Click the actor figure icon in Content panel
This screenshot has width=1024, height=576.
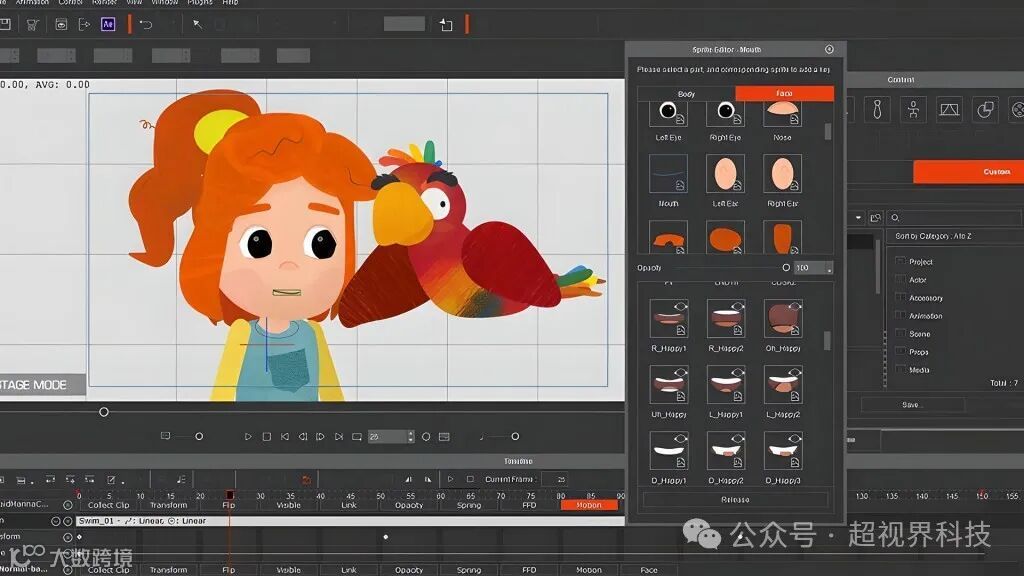tap(913, 109)
